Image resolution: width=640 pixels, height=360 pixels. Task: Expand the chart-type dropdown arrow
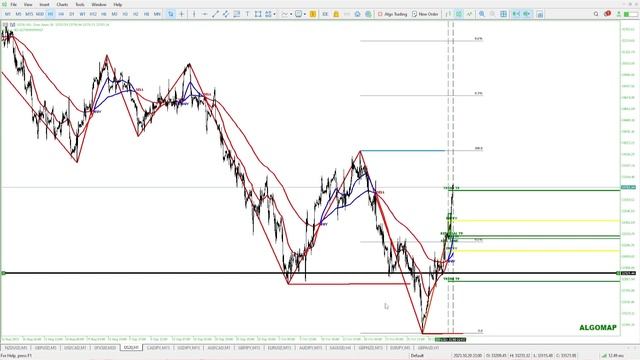pyautogui.click(x=291, y=14)
